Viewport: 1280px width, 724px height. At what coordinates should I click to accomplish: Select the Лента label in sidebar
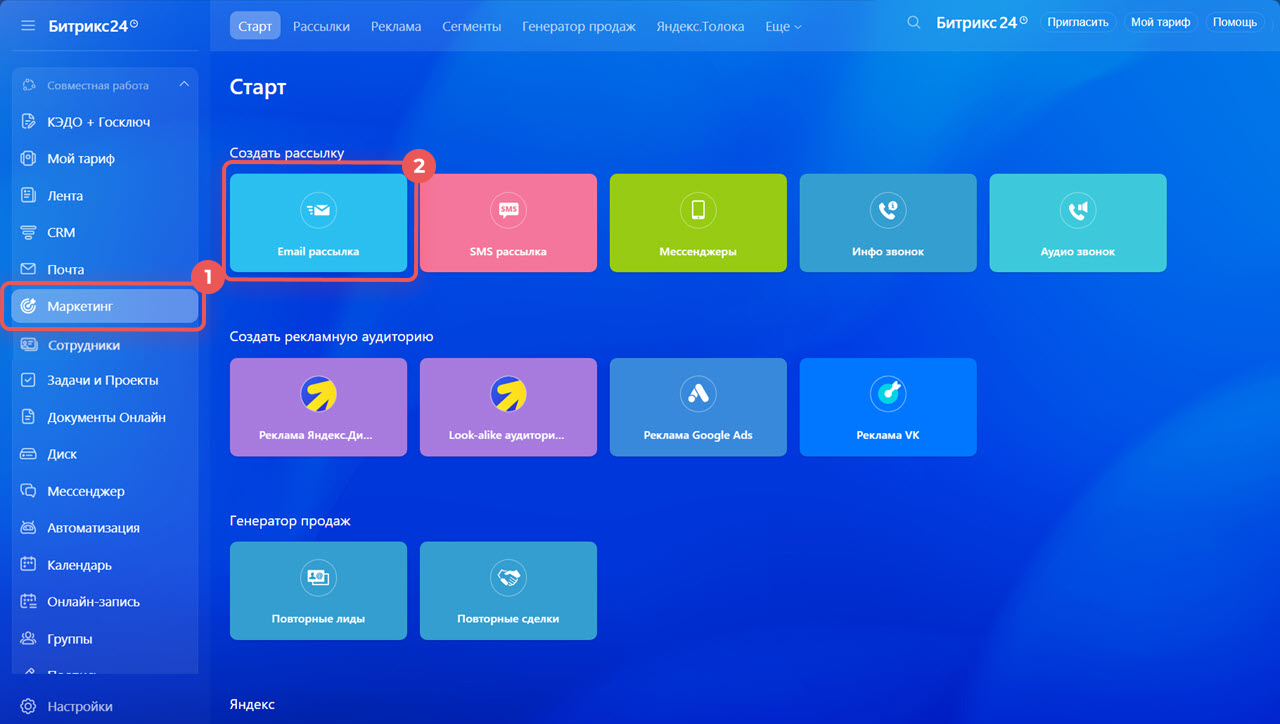(65, 196)
